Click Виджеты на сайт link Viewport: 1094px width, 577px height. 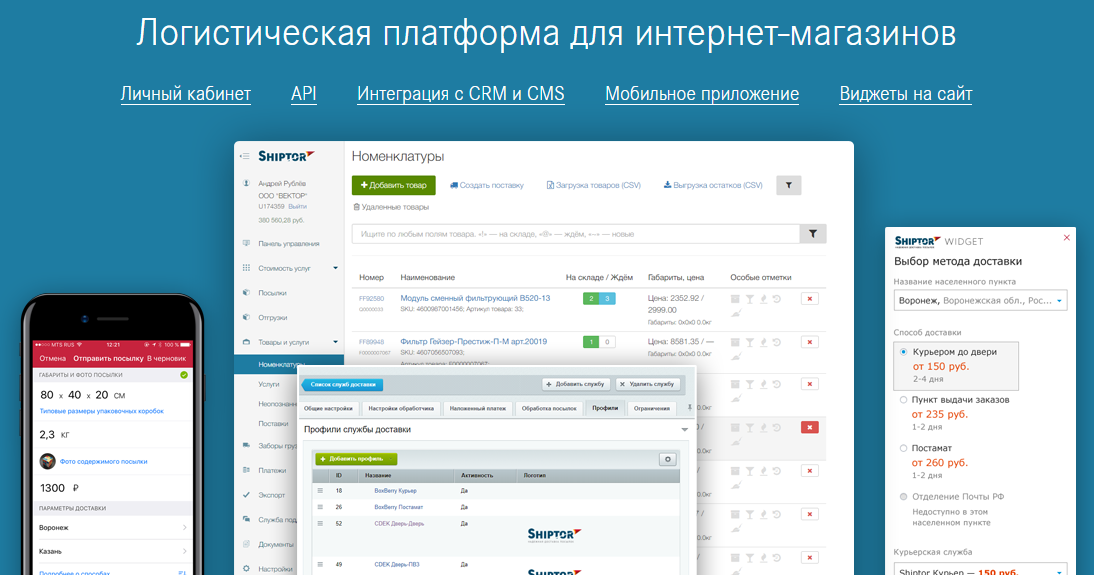[x=906, y=93]
